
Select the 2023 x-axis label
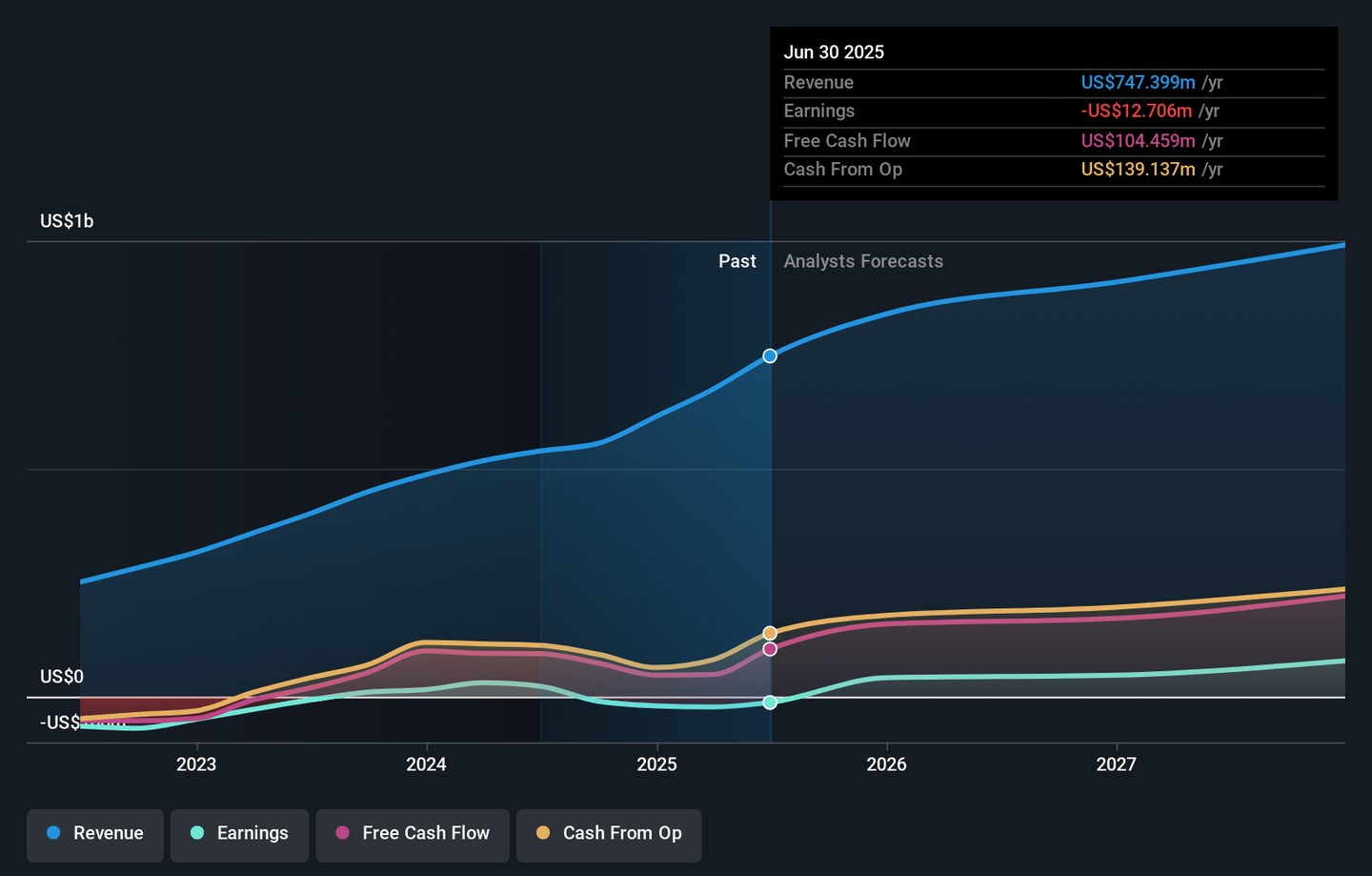coord(196,764)
